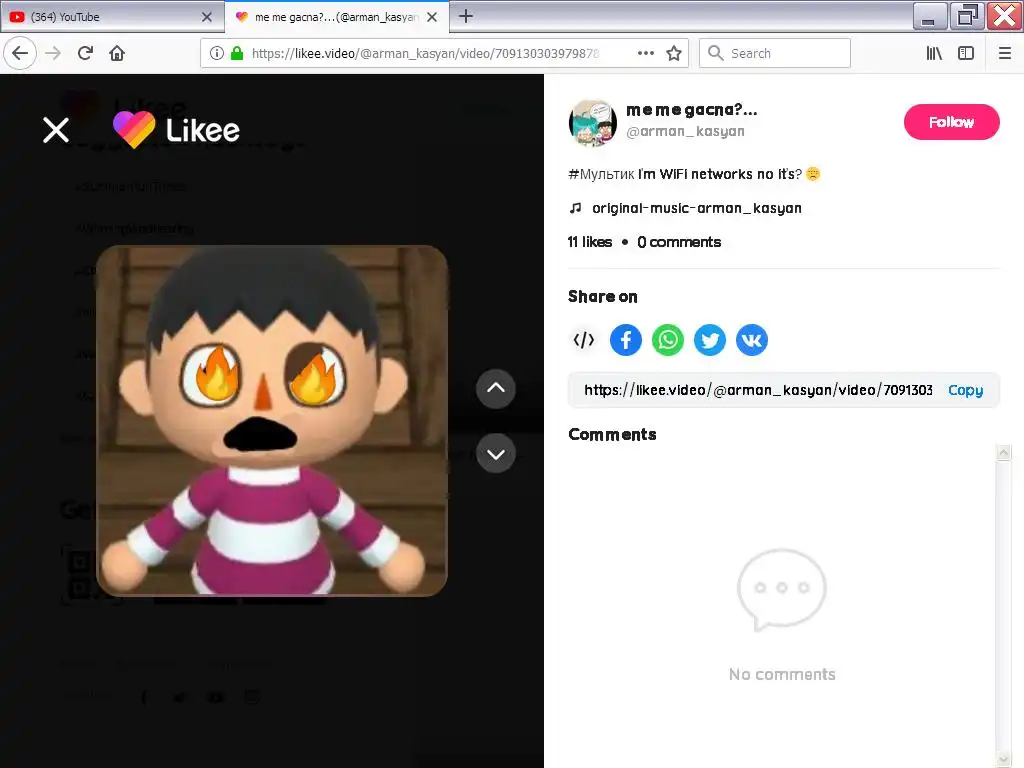Open the embed code share icon
The image size is (1024, 768).
tap(583, 340)
